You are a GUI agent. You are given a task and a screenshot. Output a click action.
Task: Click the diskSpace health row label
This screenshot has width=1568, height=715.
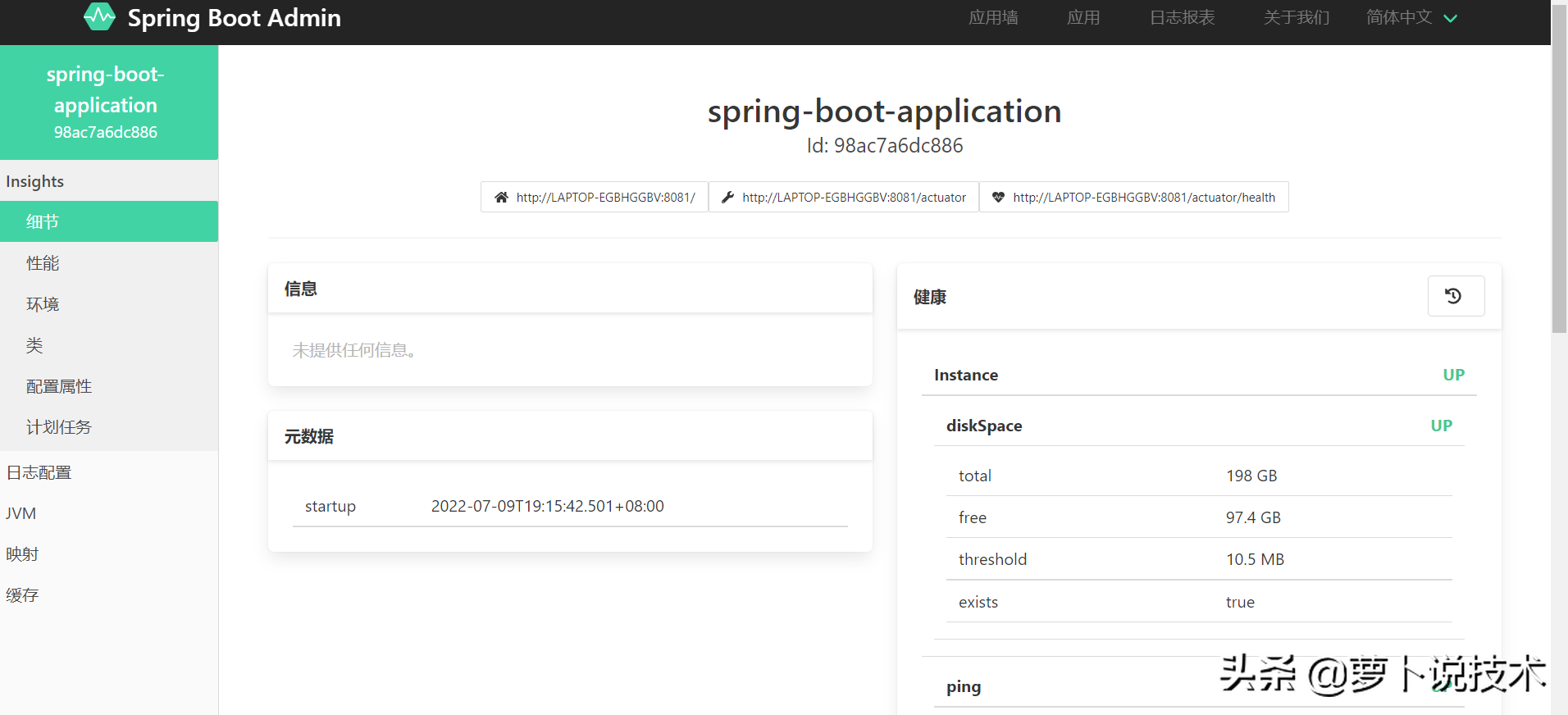click(x=984, y=426)
